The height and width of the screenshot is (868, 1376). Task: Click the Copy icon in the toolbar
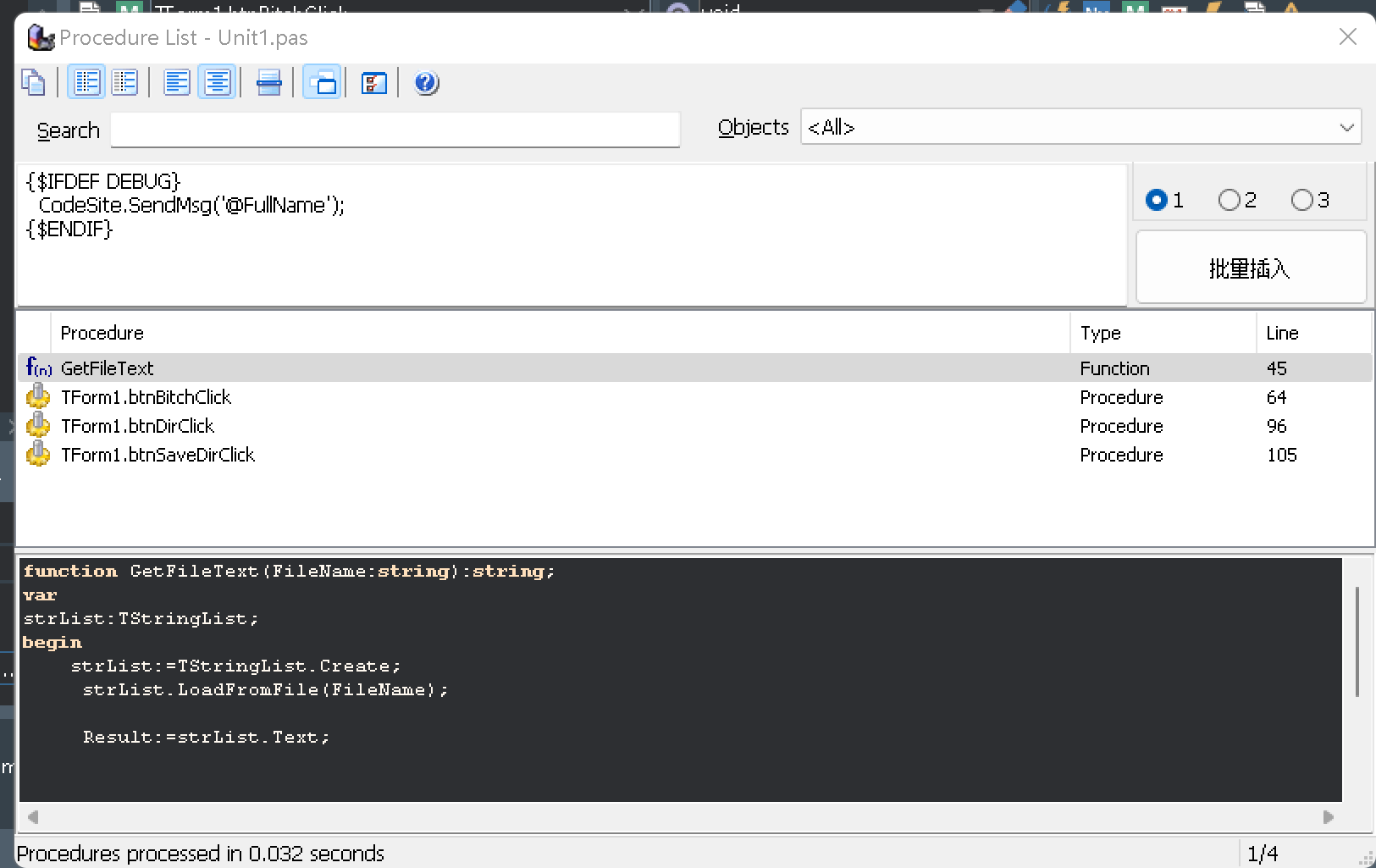point(33,83)
